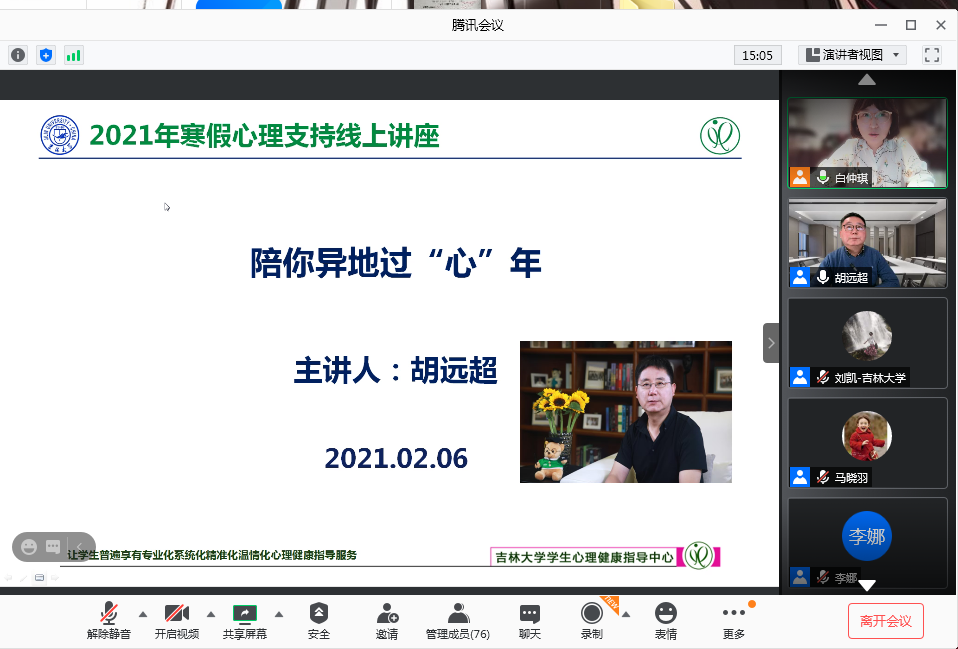The height and width of the screenshot is (649, 958).
Task: Enter full screen with the corner-brackets icon
Action: coord(932,55)
